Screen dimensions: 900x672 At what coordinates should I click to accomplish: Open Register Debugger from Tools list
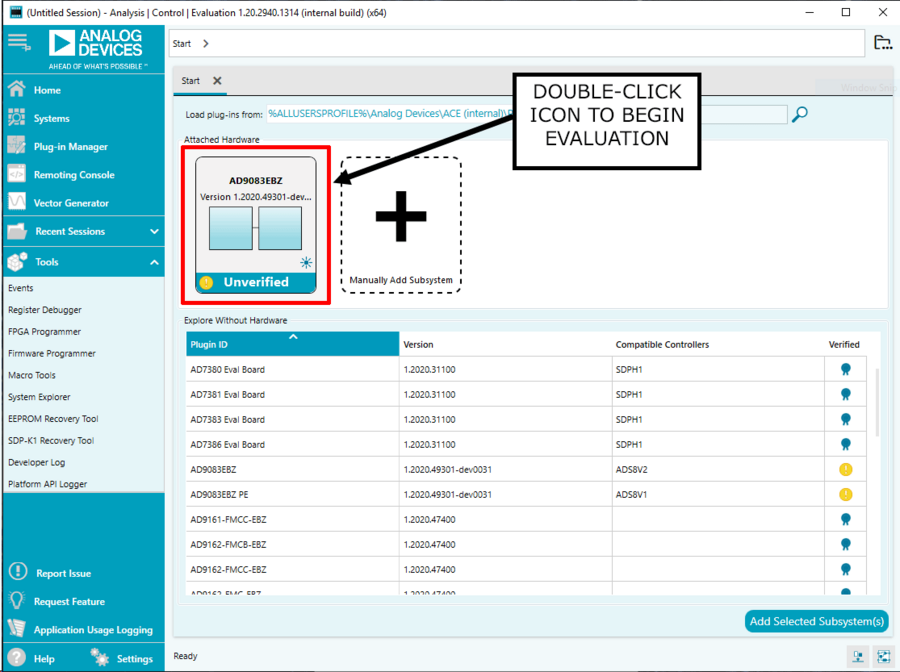tap(45, 310)
